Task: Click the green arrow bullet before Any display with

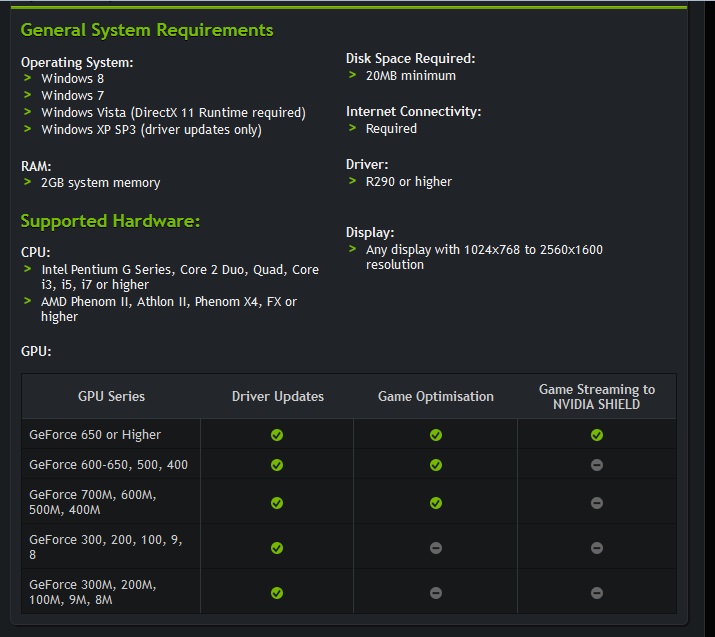Action: [x=352, y=249]
